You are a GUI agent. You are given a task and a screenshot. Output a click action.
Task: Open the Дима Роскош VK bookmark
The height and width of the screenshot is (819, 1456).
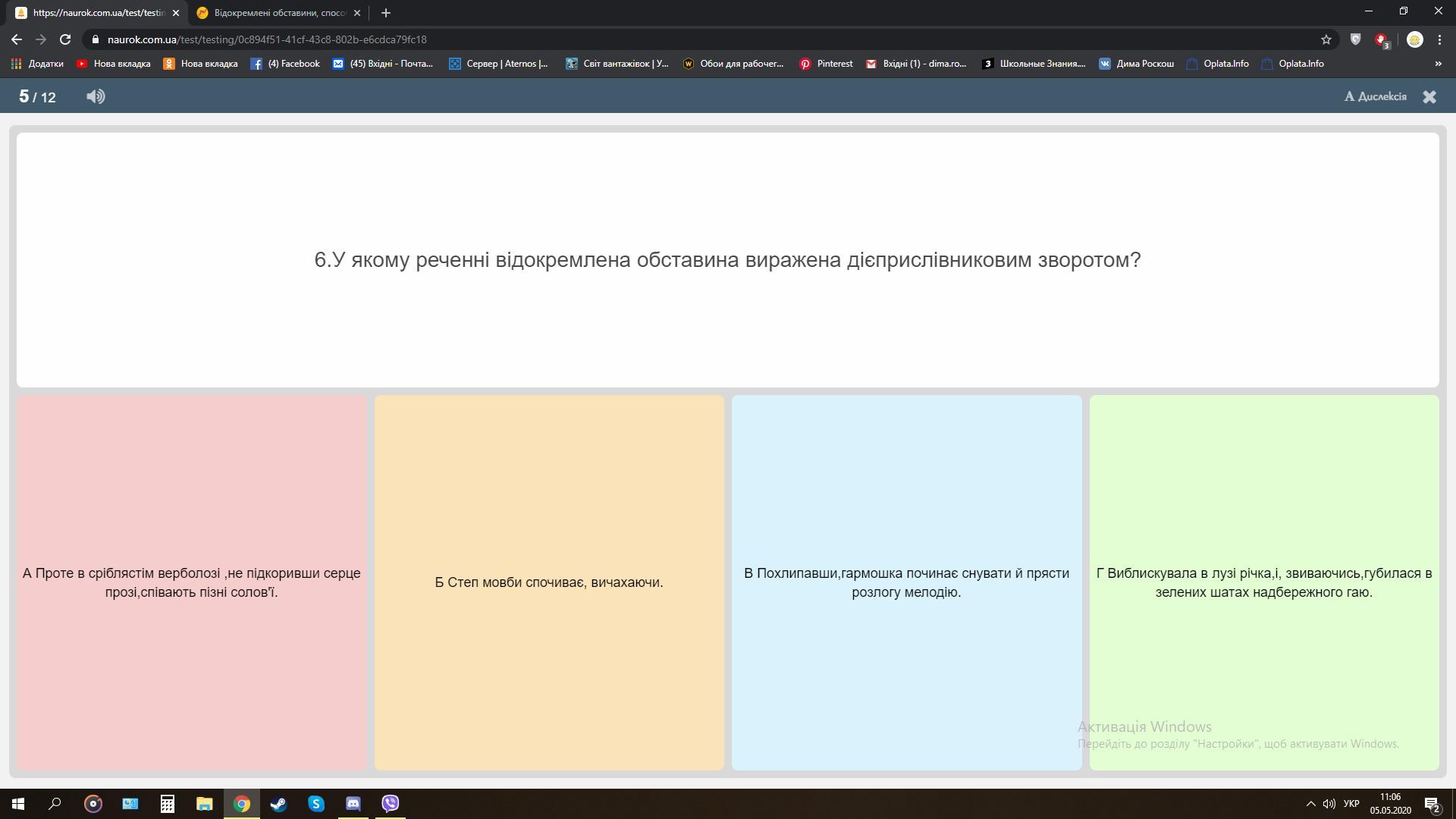(x=1137, y=64)
